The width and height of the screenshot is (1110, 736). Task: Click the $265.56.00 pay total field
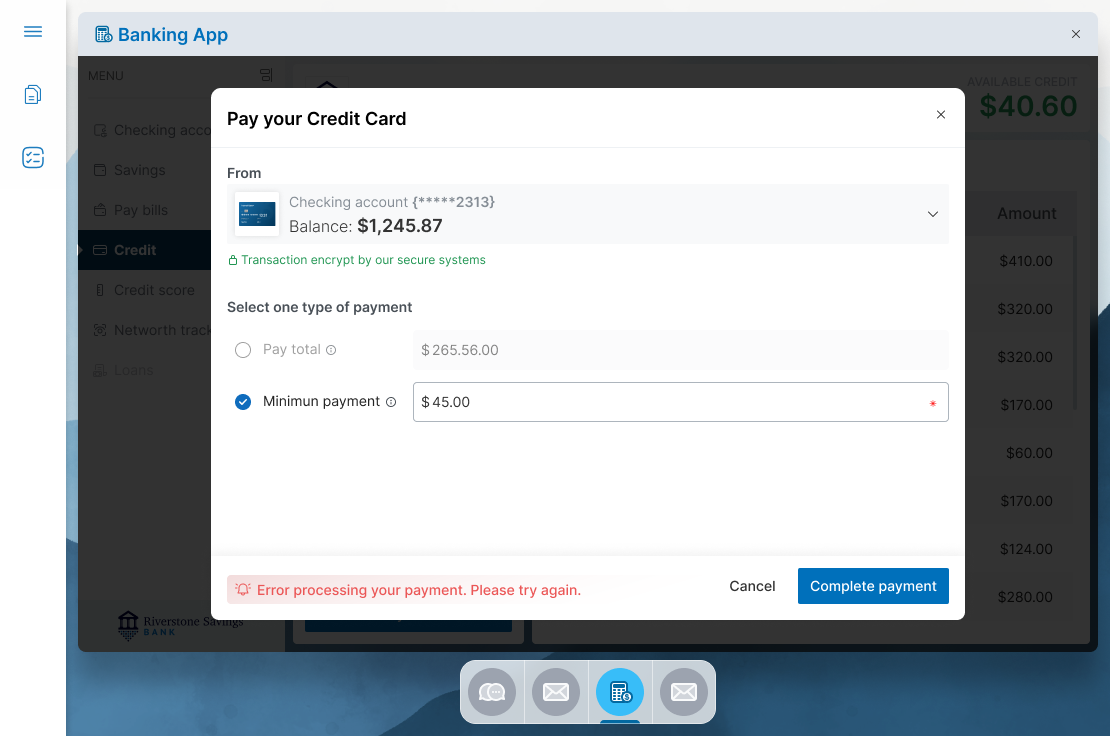coord(680,350)
